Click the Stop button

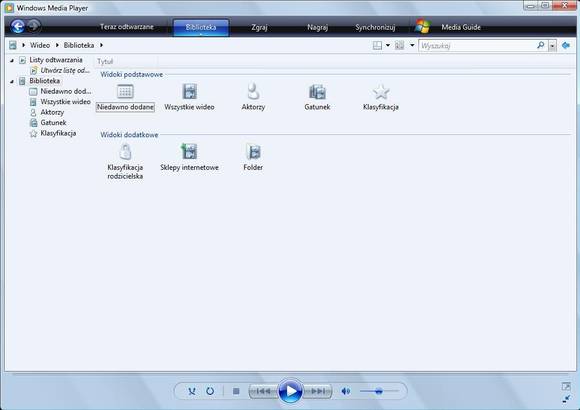coord(236,391)
